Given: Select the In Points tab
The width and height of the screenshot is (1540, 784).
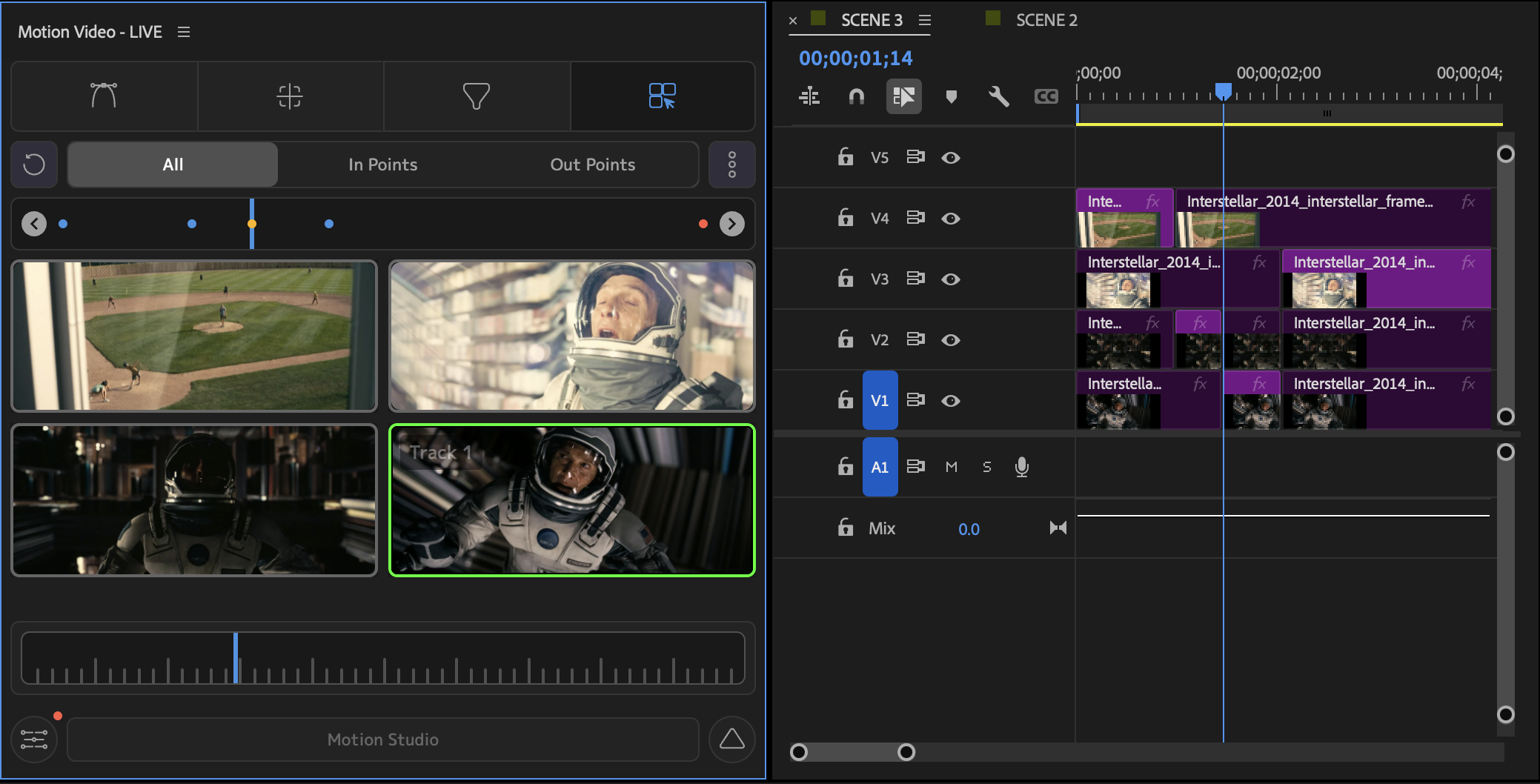Looking at the screenshot, I should click(x=382, y=165).
